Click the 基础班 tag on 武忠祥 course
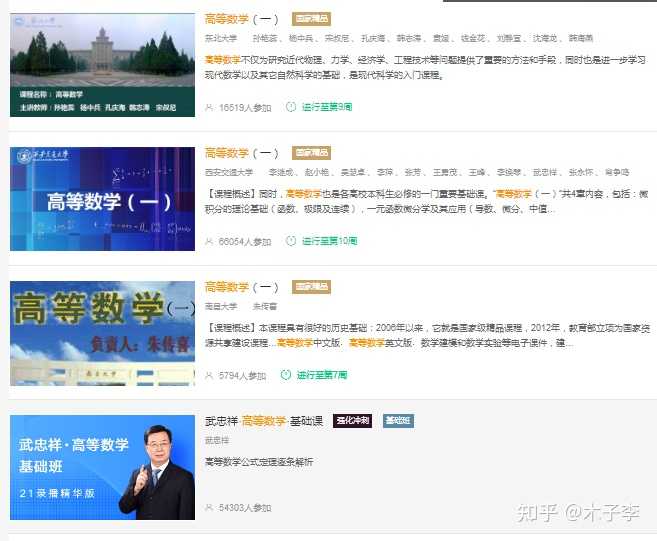The image size is (657, 541). pyautogui.click(x=398, y=421)
